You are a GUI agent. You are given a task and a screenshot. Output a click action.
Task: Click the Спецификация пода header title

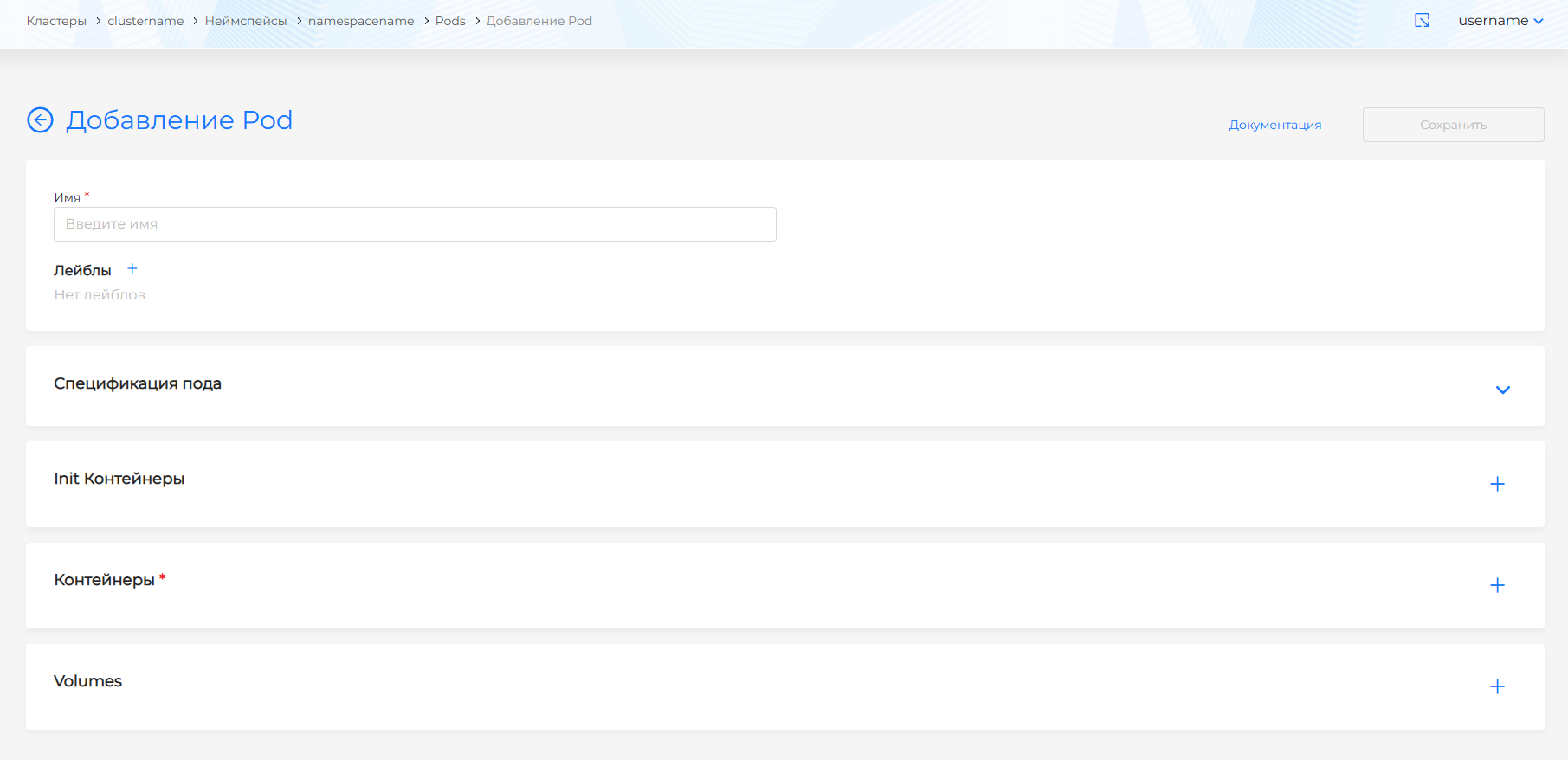[138, 383]
